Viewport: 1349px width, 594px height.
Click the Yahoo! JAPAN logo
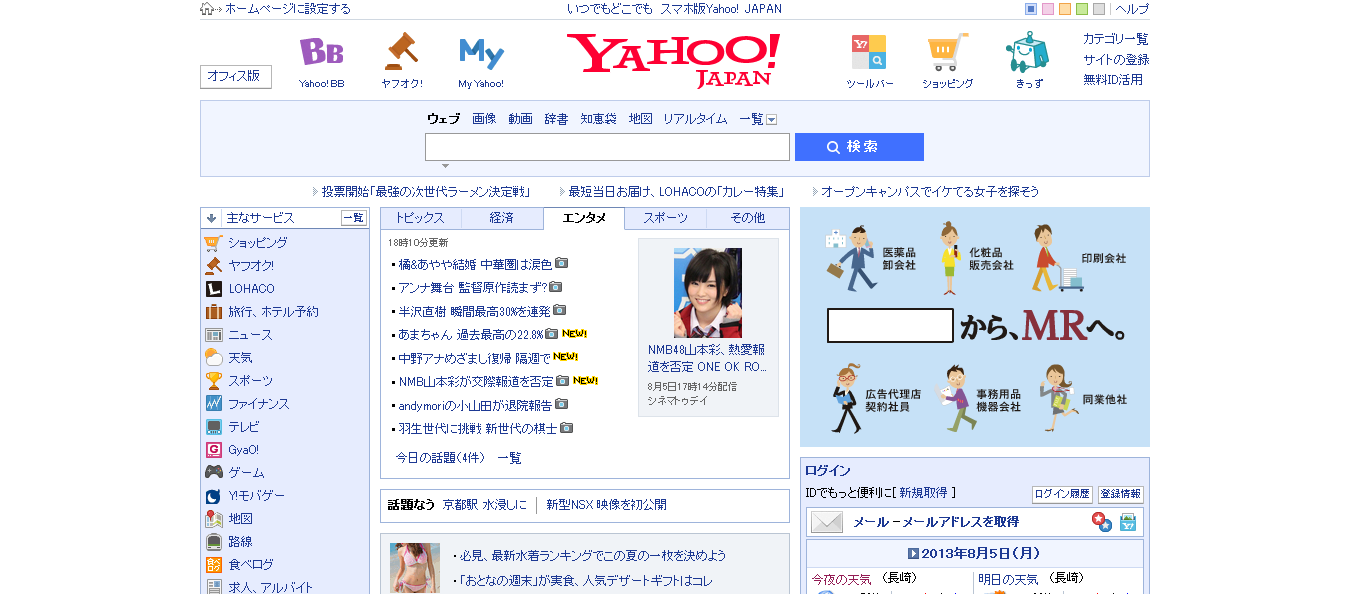[x=673, y=59]
